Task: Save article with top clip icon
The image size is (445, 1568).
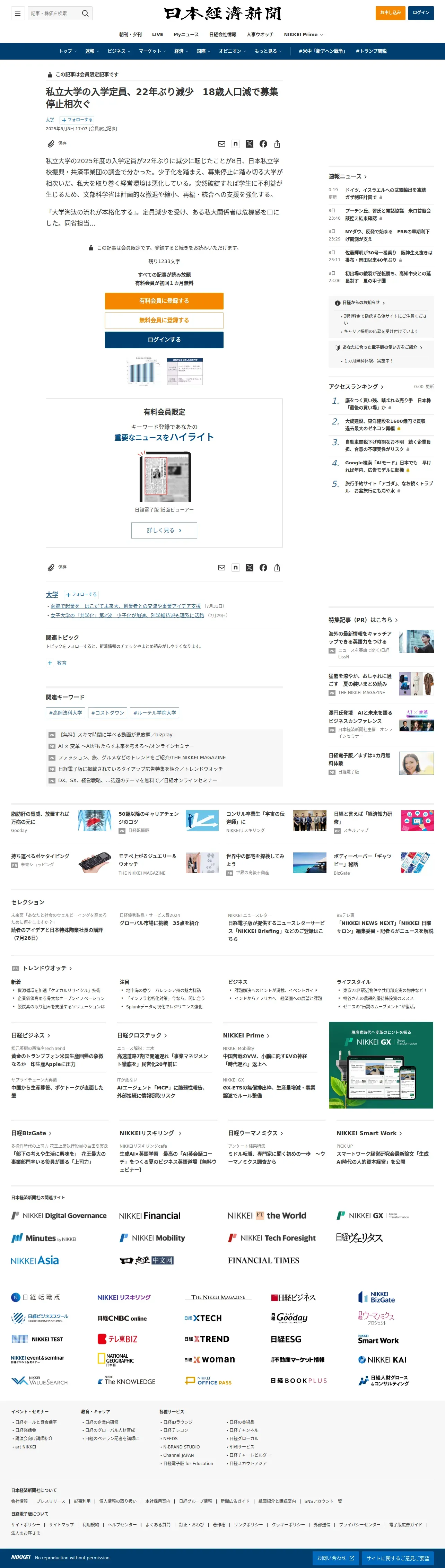Action: [x=51, y=144]
